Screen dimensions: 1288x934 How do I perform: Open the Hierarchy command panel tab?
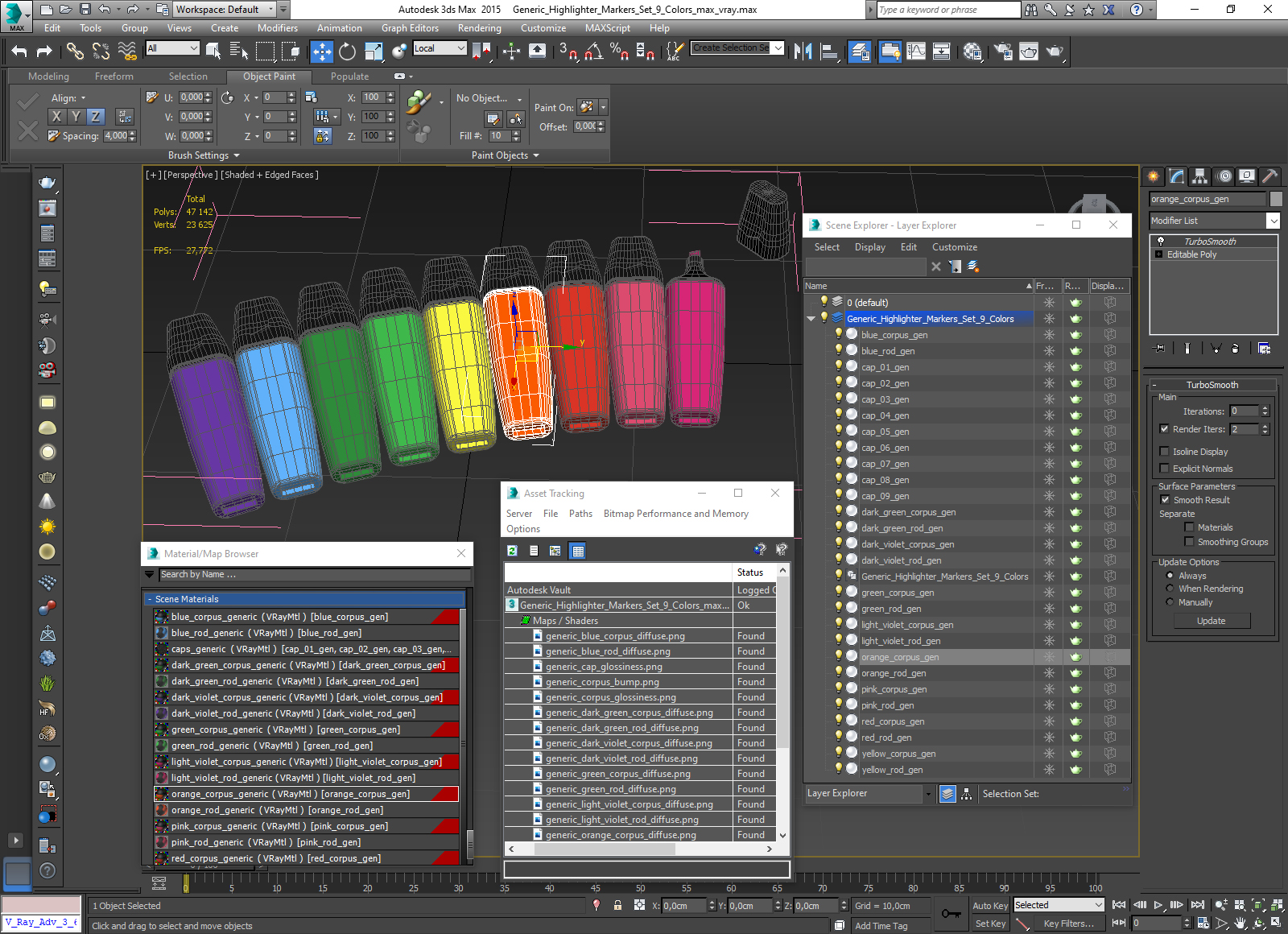[x=1199, y=176]
